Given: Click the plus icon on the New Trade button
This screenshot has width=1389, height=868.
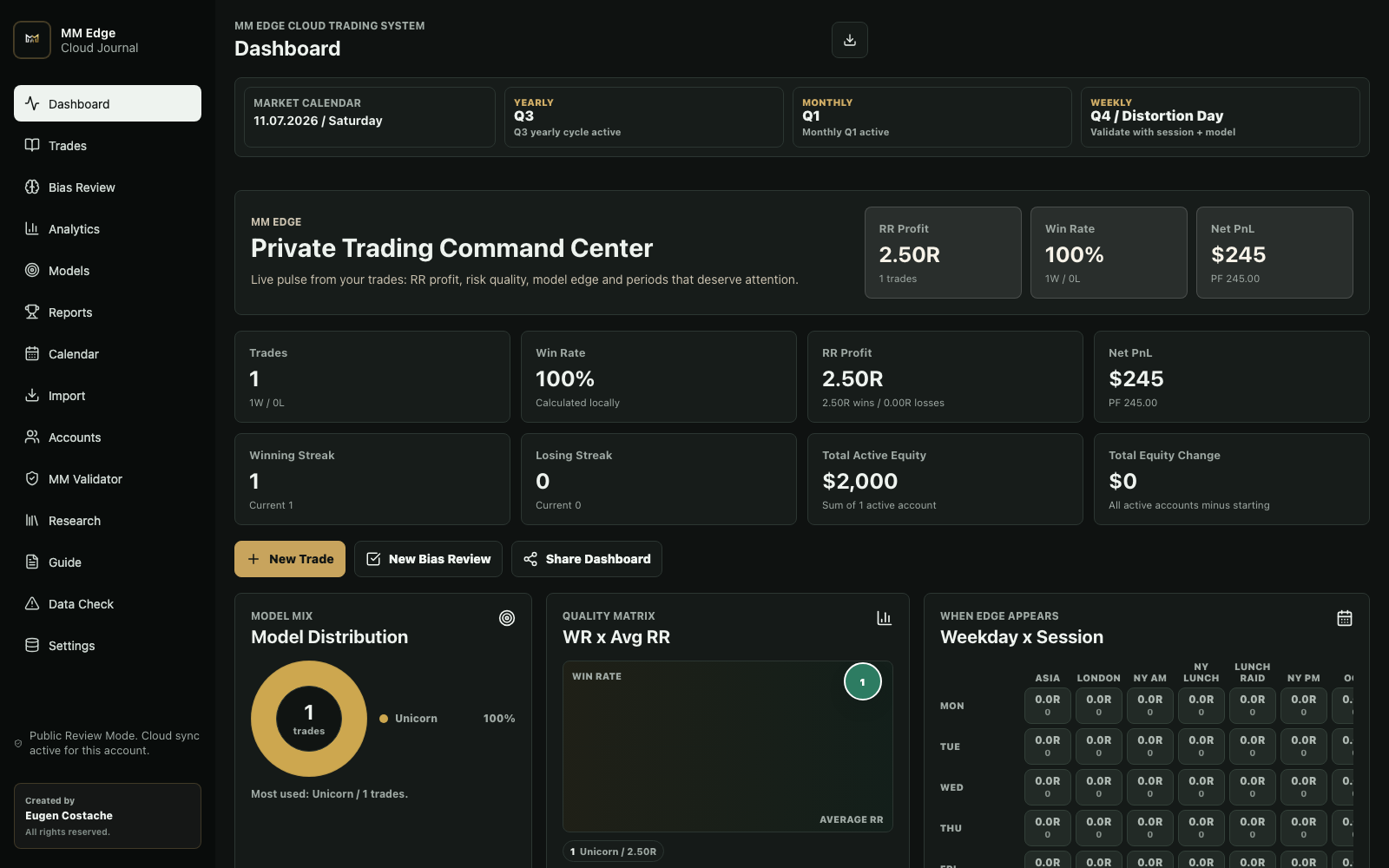Looking at the screenshot, I should [x=253, y=559].
